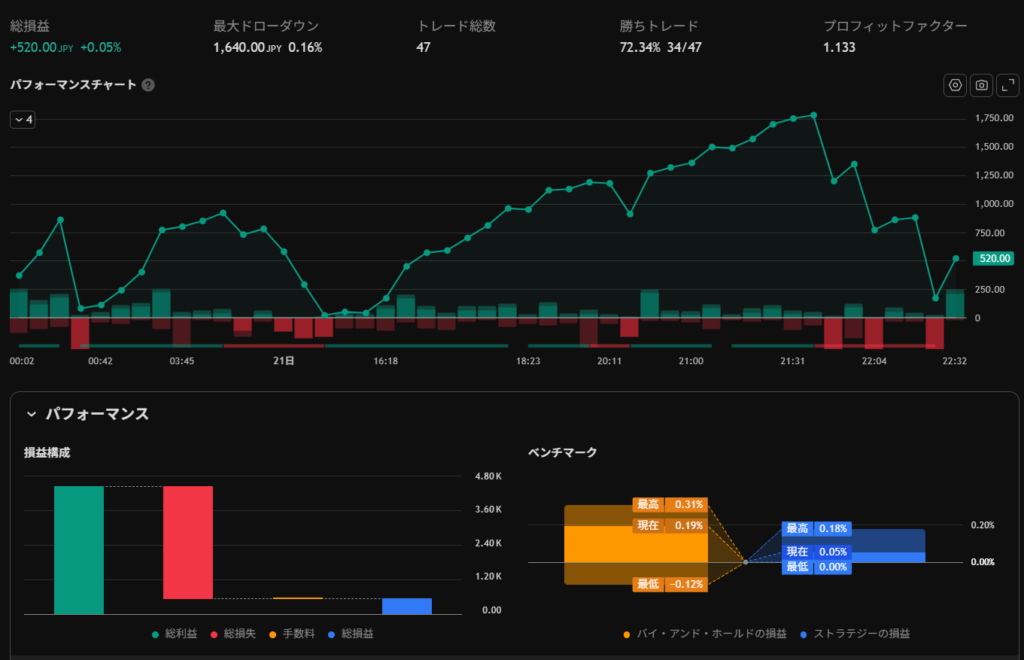Toggle 総利益 series in legend
Image resolution: width=1024 pixels, height=660 pixels.
[174, 634]
